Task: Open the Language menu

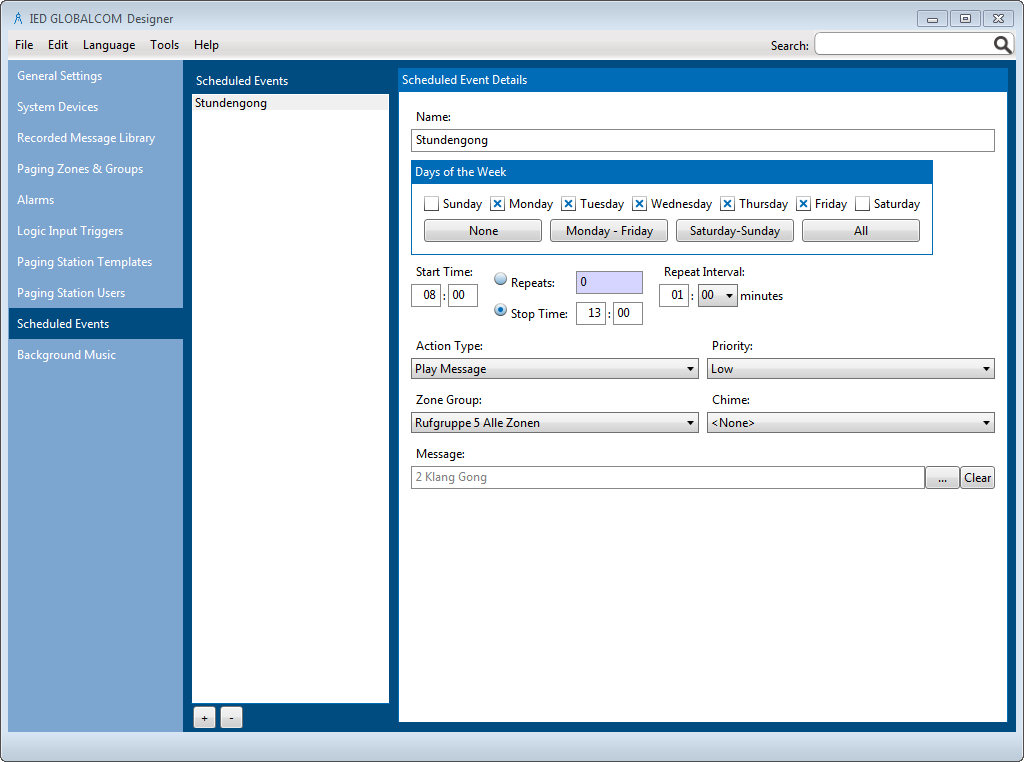Action: click(109, 45)
